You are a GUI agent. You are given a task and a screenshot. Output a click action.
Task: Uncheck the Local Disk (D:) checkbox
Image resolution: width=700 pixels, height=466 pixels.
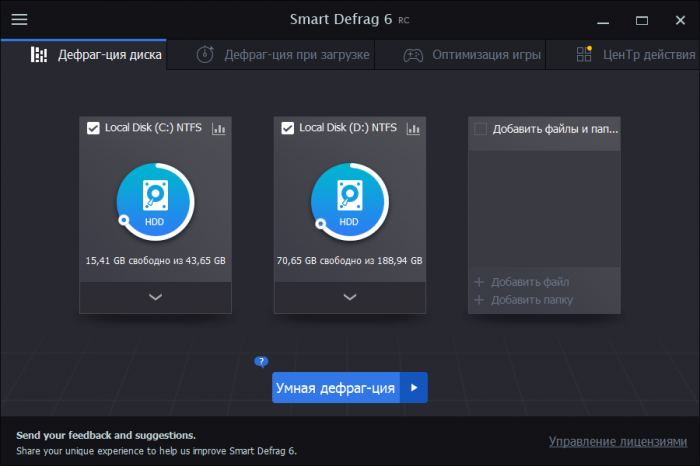(288, 128)
